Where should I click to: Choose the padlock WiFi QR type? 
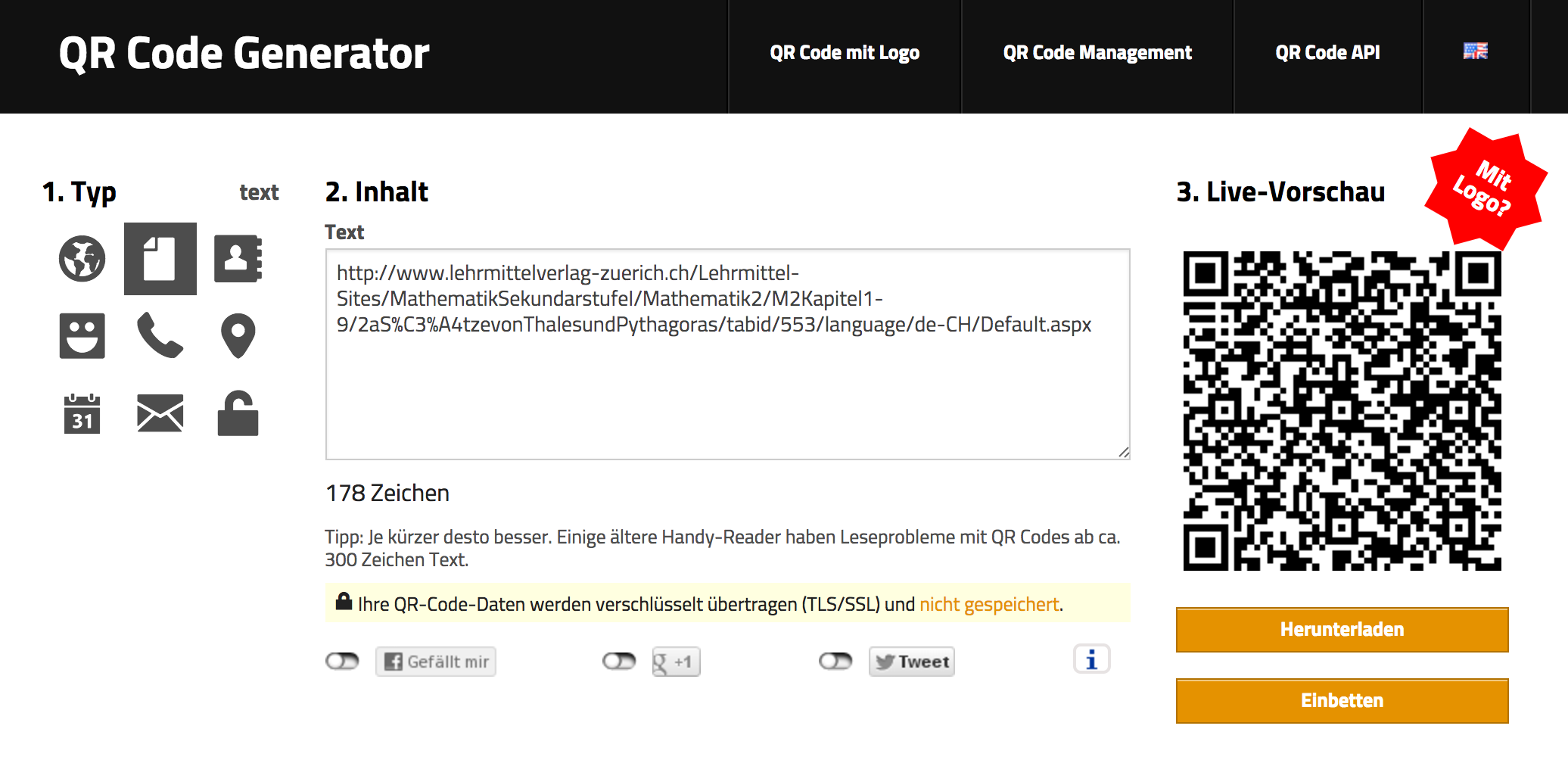click(x=238, y=414)
